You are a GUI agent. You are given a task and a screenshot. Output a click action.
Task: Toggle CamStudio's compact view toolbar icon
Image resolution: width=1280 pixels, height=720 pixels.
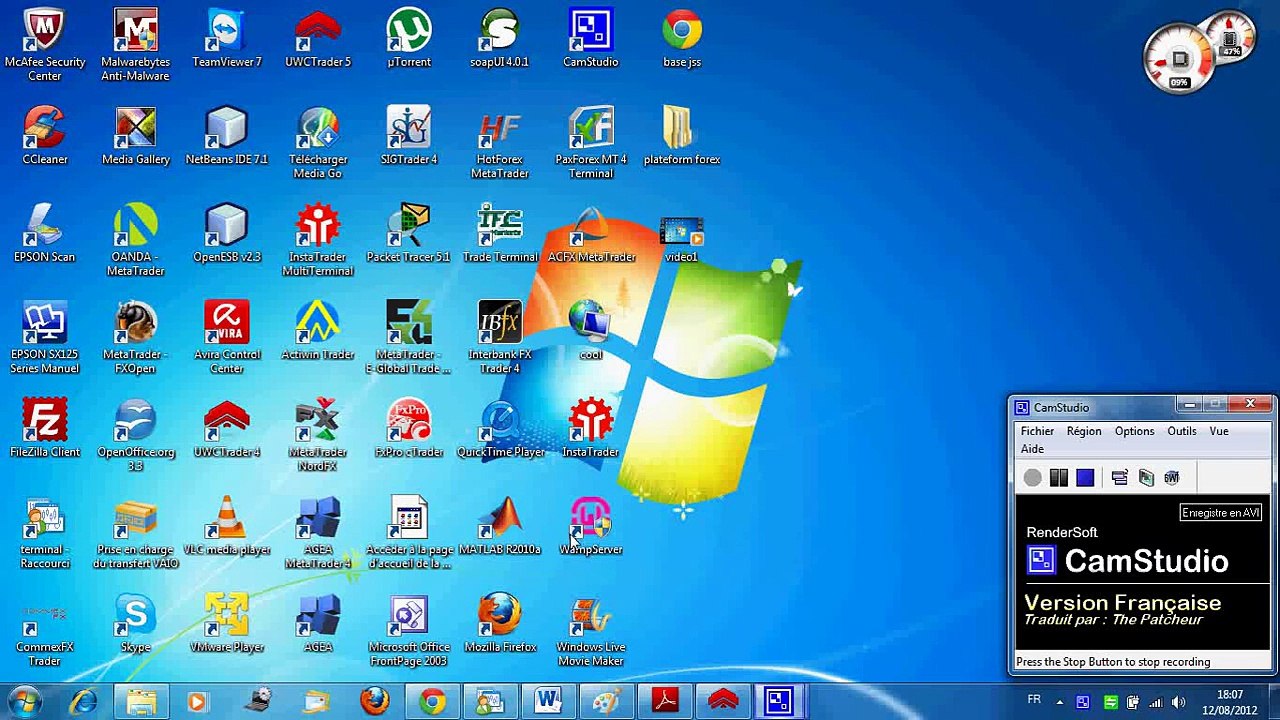[x=1119, y=478]
